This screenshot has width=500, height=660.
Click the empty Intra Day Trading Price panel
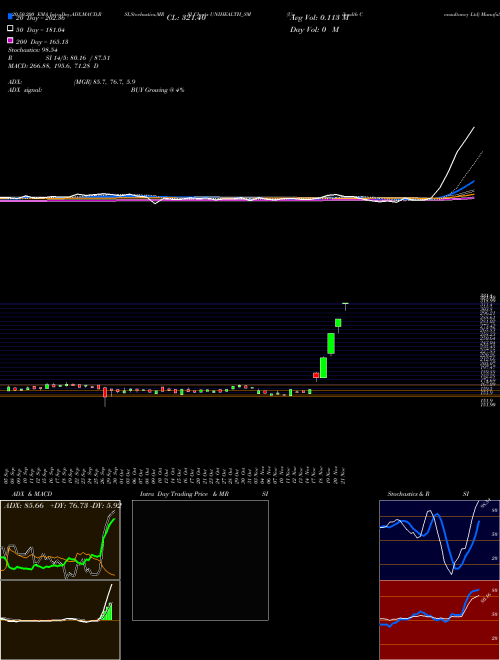coord(200,560)
